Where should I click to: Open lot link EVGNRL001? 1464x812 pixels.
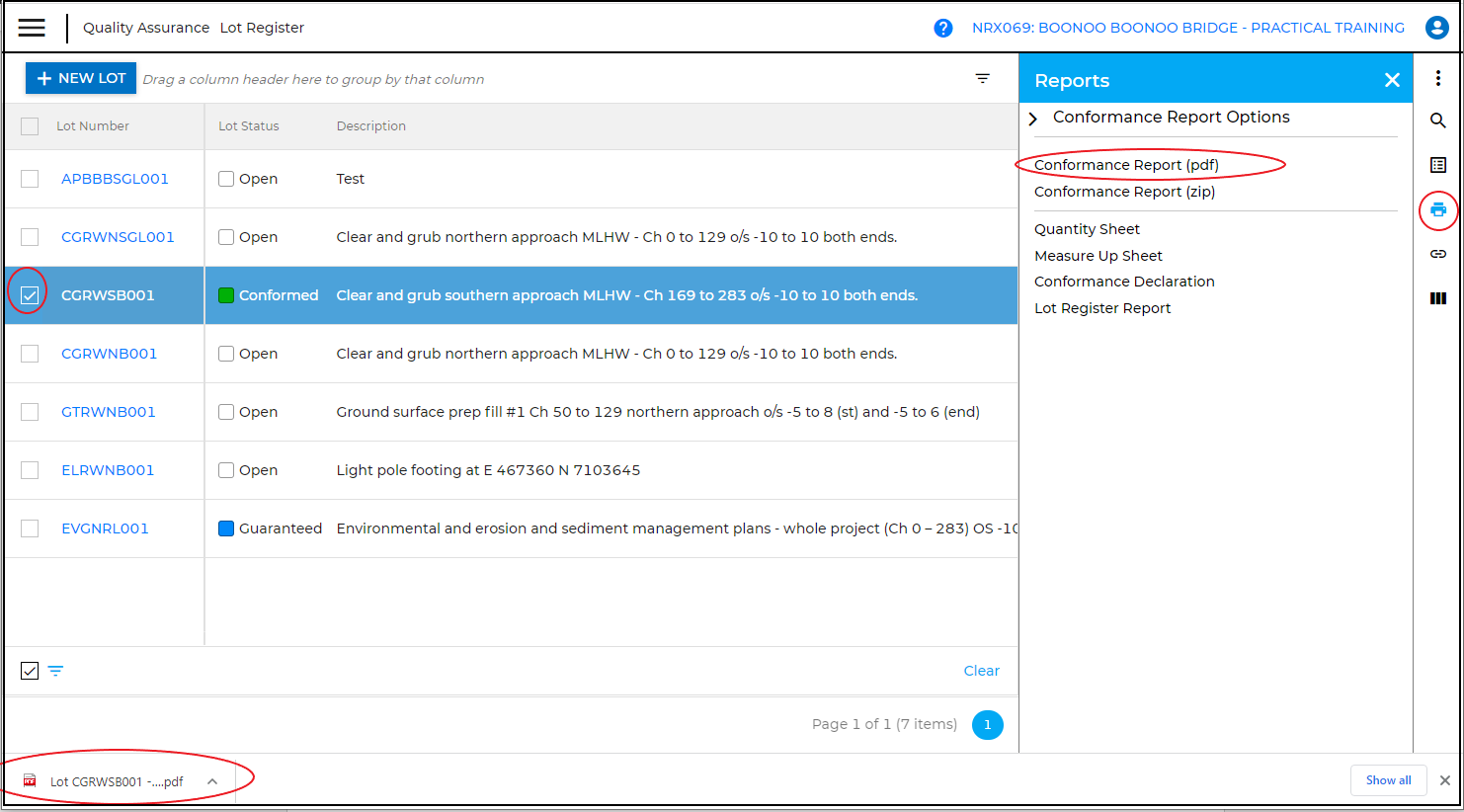[x=105, y=528]
